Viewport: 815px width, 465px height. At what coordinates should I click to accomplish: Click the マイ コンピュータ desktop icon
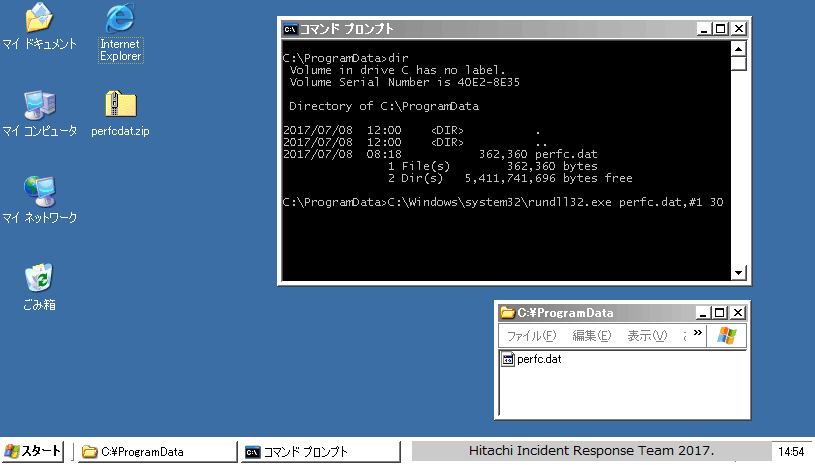[39, 105]
